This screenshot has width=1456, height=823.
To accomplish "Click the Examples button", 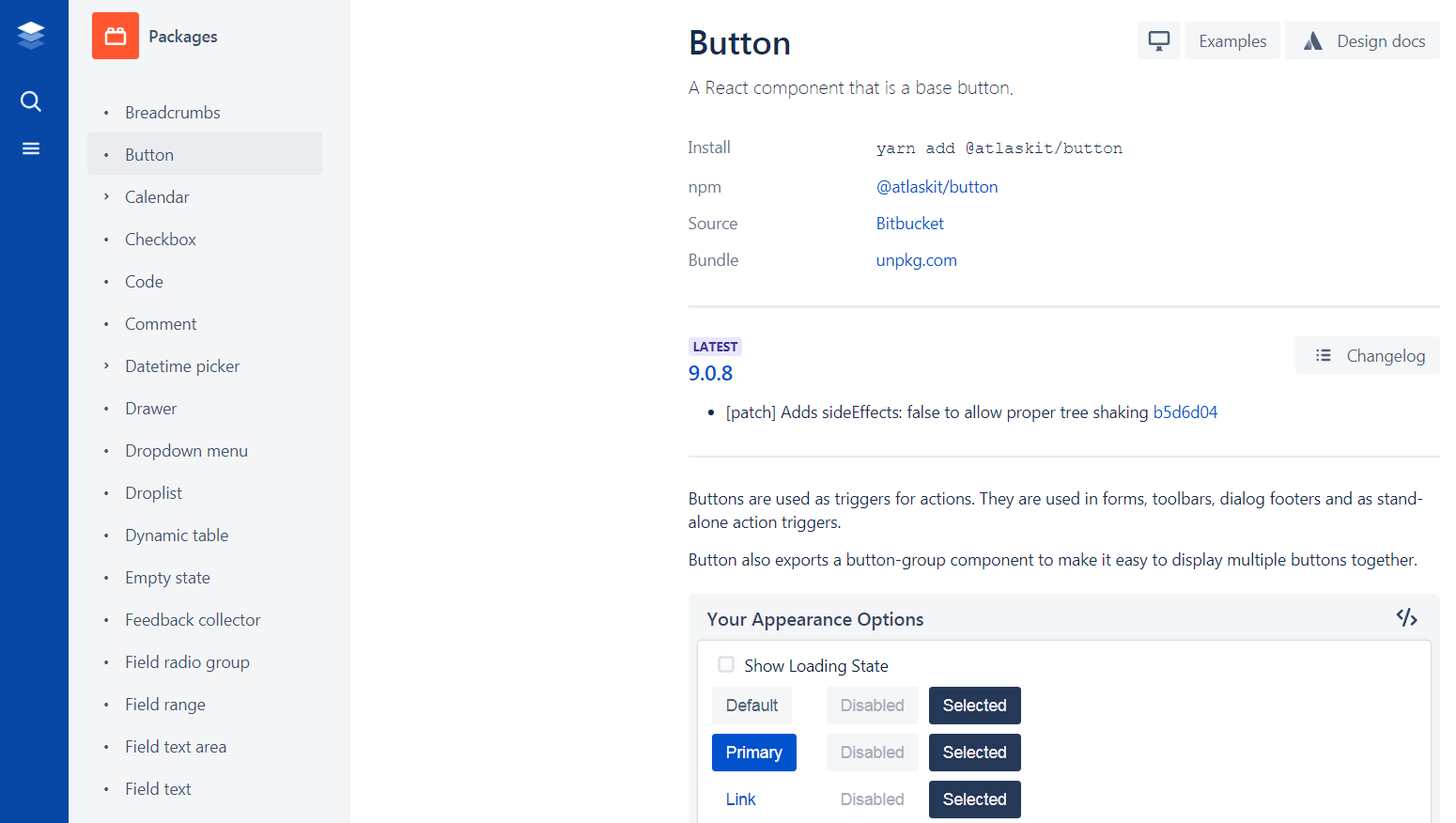I will (x=1232, y=40).
